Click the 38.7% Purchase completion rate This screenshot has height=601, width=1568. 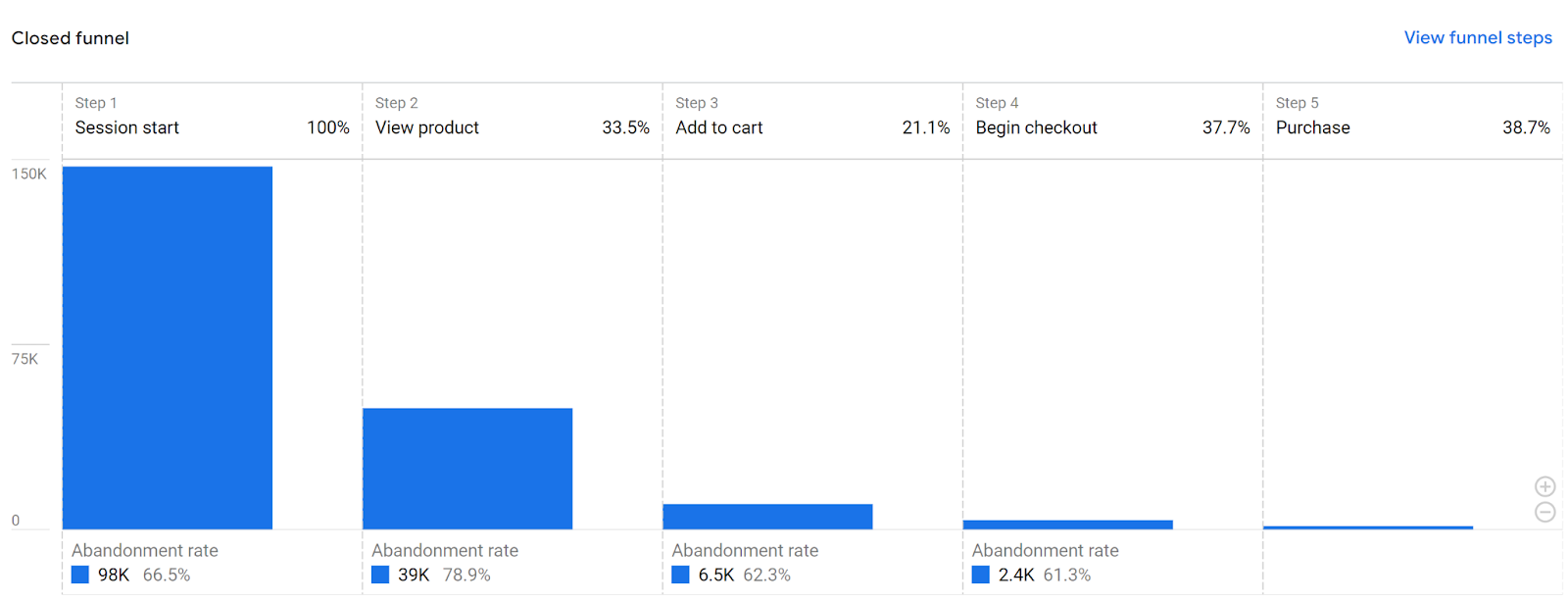1526,127
